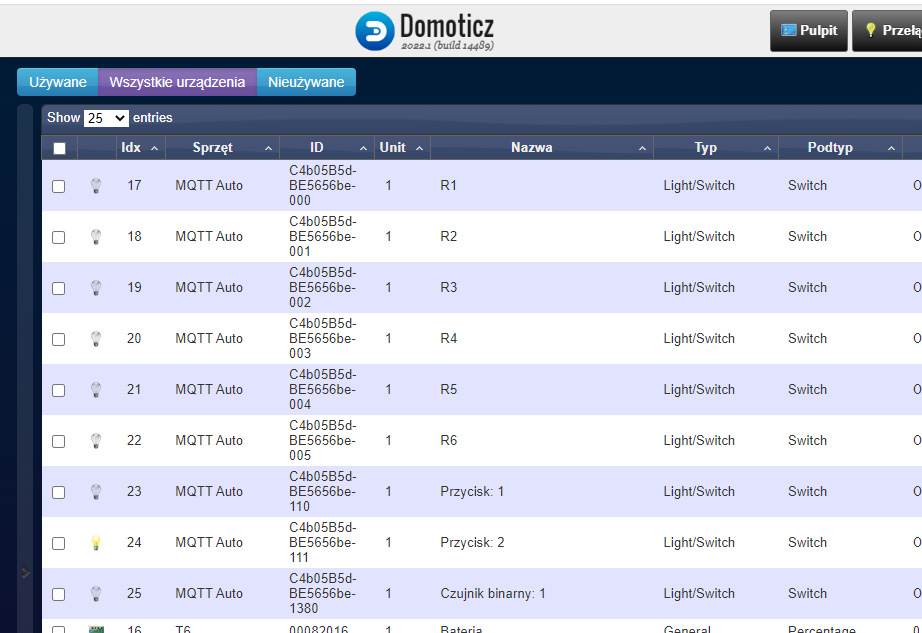922x633 pixels.
Task: Switch to the Wszystkie urządzenia tab
Action: tap(177, 82)
